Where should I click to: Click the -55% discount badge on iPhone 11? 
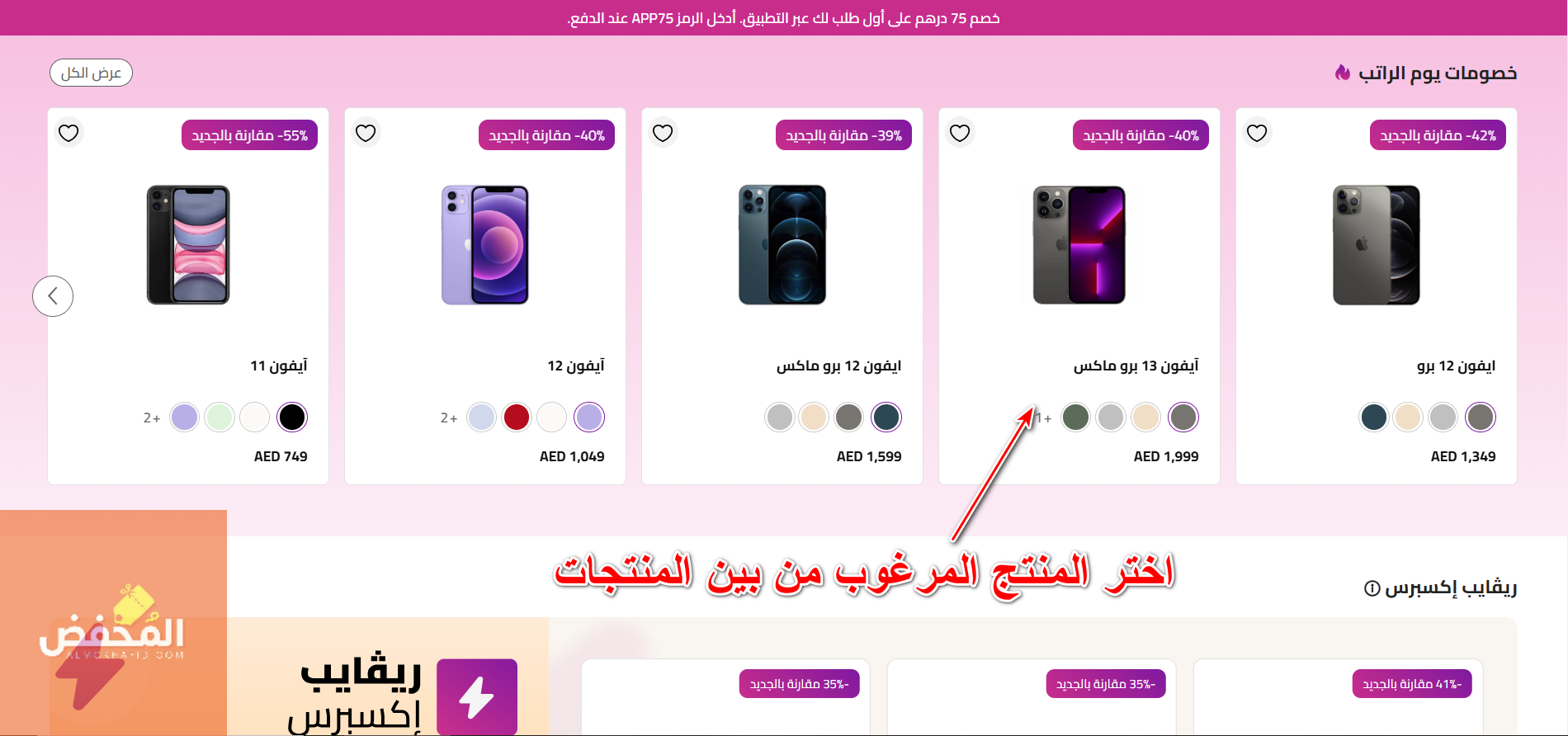(249, 135)
